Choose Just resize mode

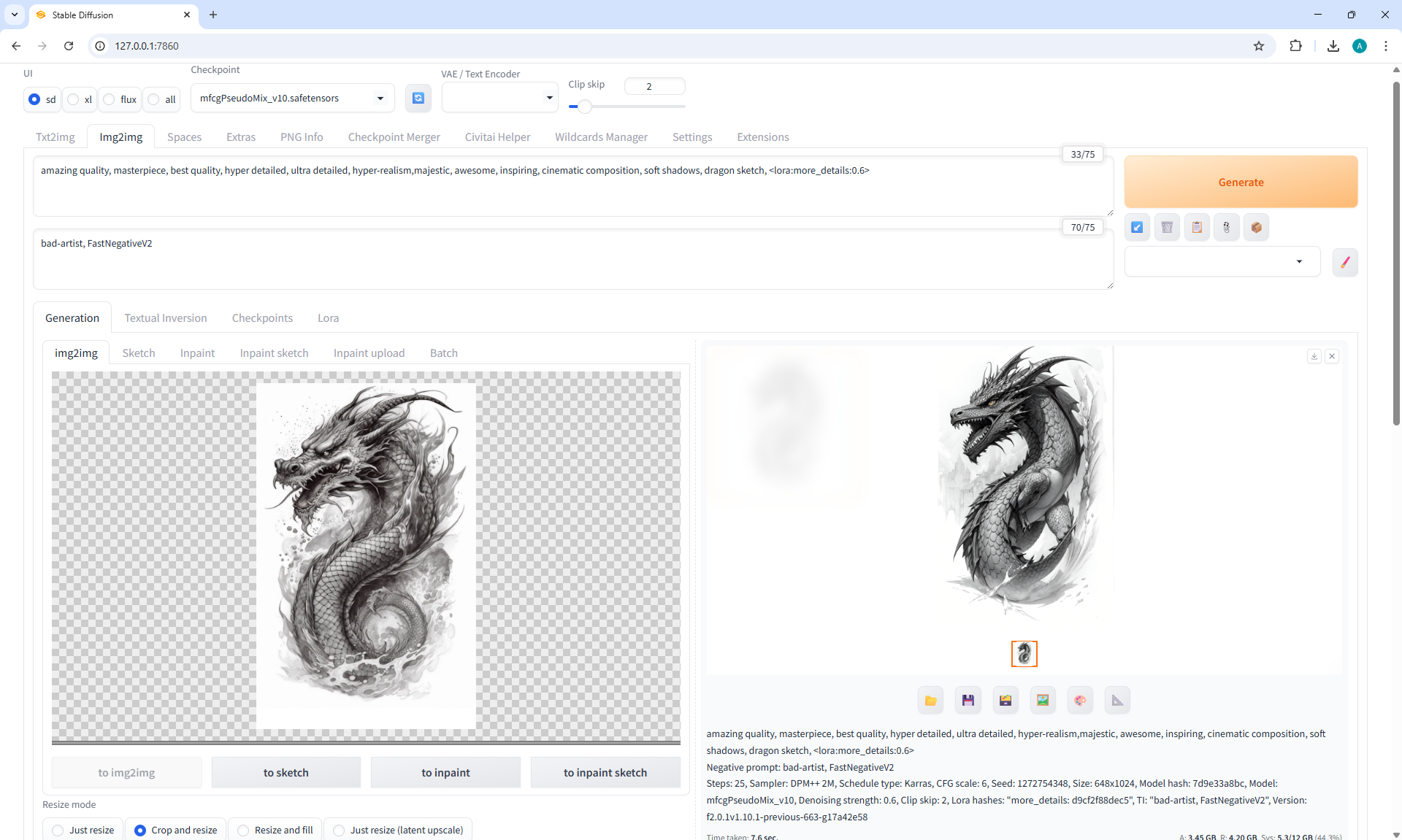click(58, 831)
